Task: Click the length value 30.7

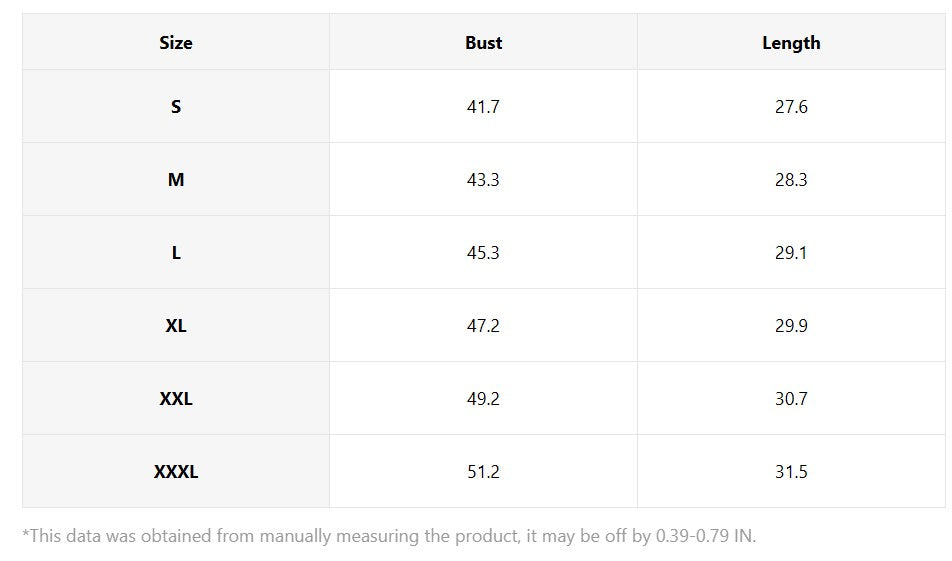Action: tap(791, 398)
